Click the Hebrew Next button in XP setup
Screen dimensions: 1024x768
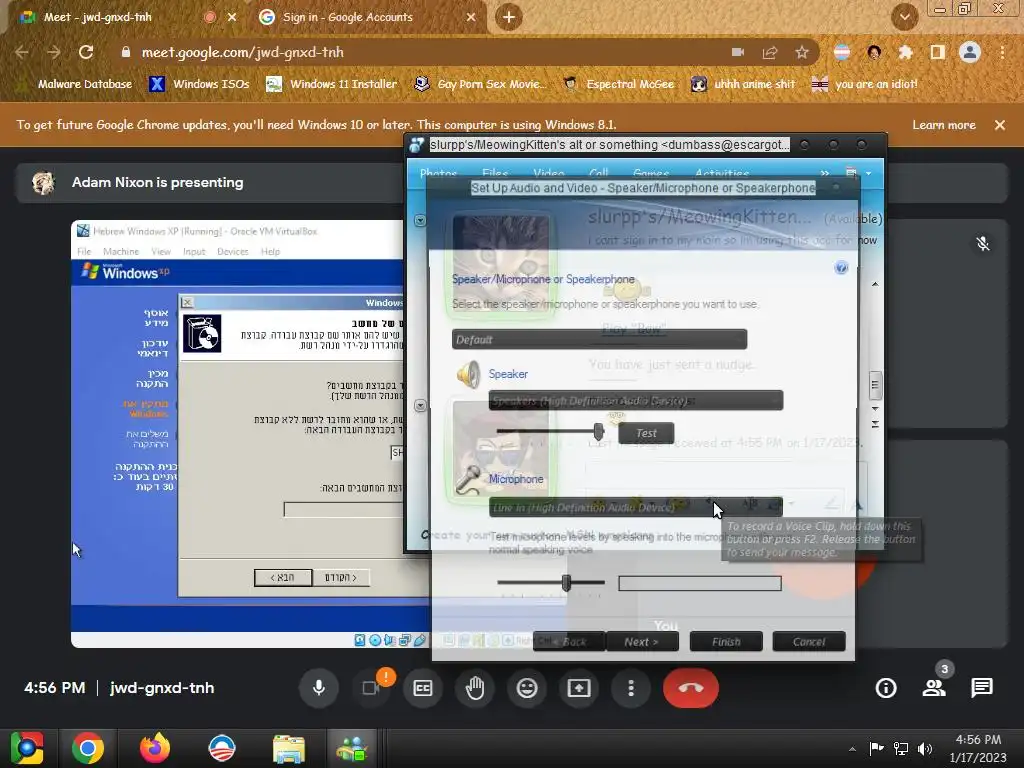pos(283,577)
